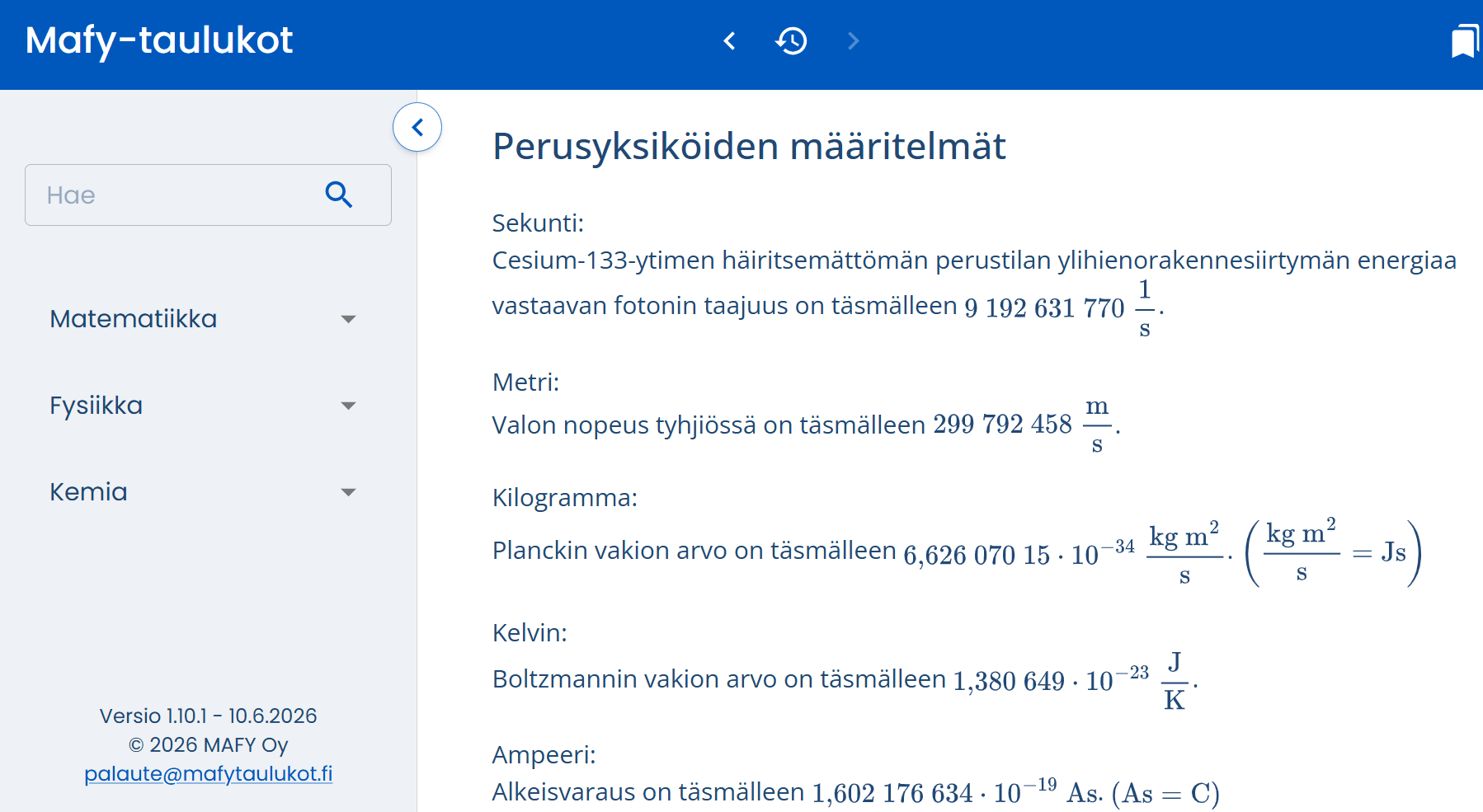1483x812 pixels.
Task: Click the value 299 792 458
Action: click(x=1002, y=425)
